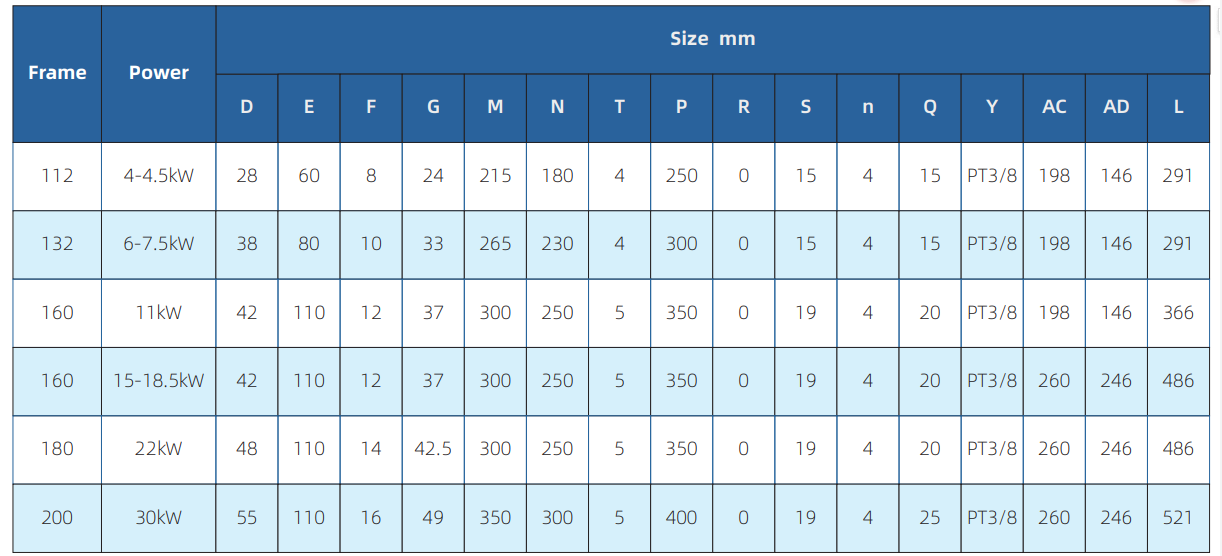
Task: Select the 6-7.5kW power cell
Action: click(x=159, y=244)
